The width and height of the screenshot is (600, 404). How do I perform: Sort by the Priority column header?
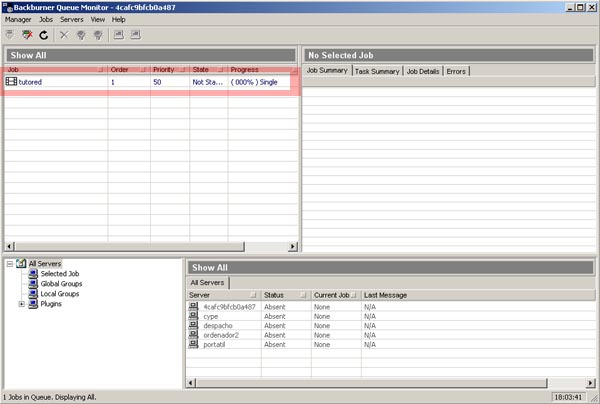point(170,70)
